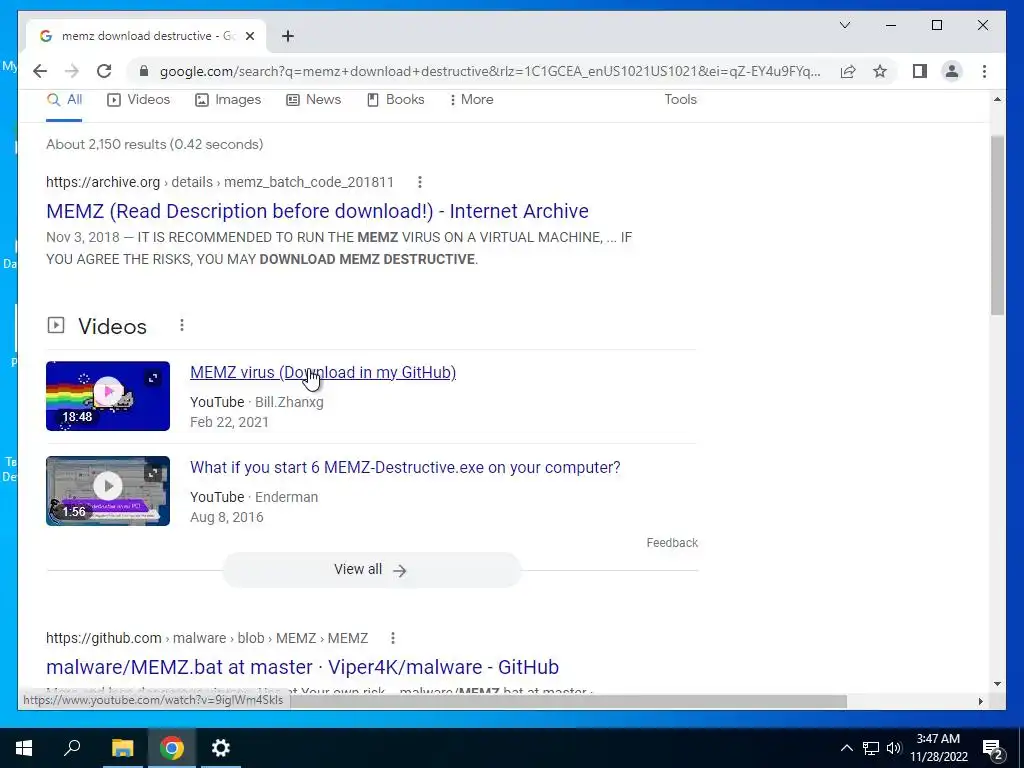Screen dimensions: 1024x768
Task: Expand preview icon on 18:48 video thumbnail
Action: pos(153,378)
